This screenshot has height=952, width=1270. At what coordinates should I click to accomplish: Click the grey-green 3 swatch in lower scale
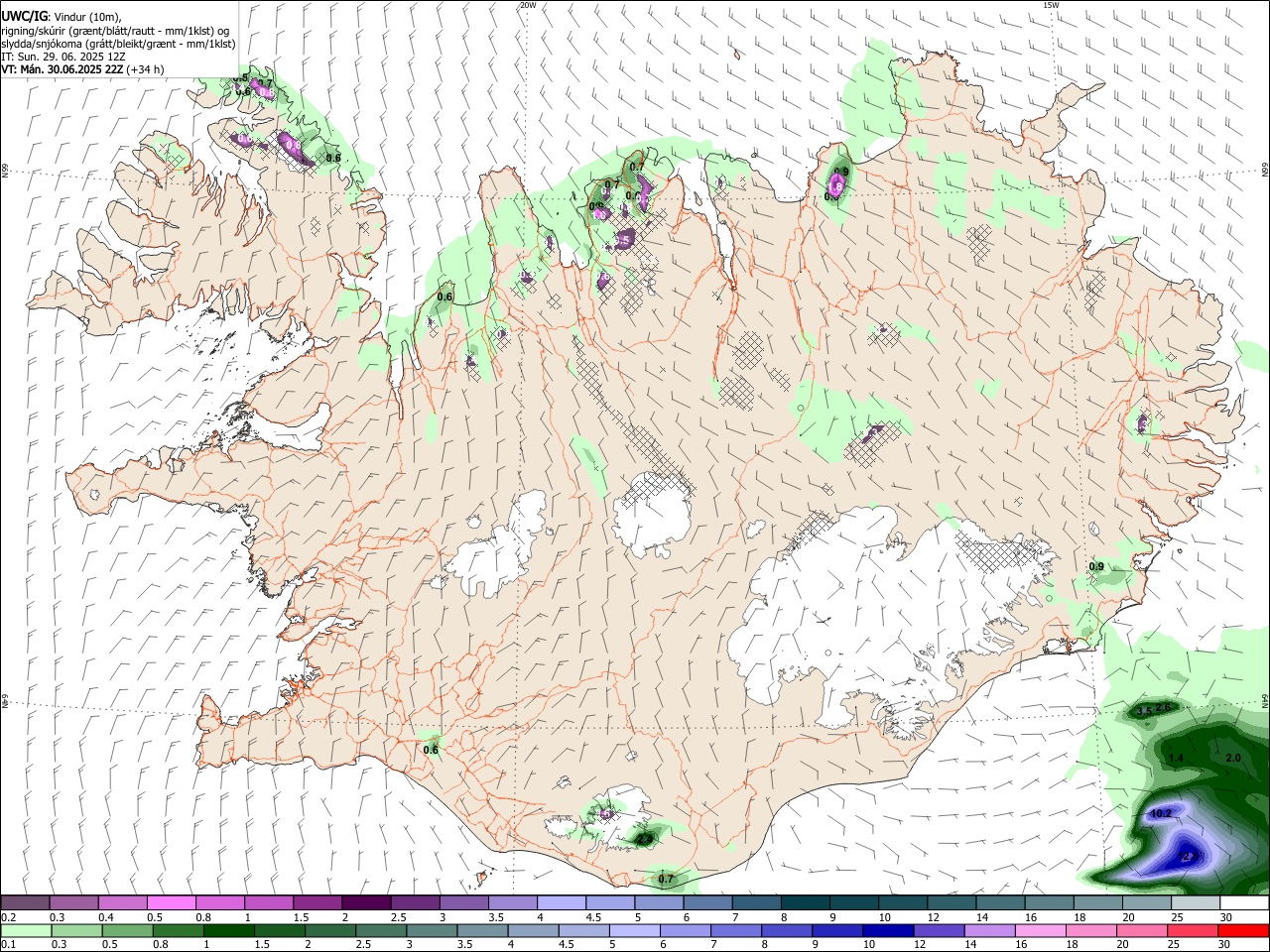432,930
